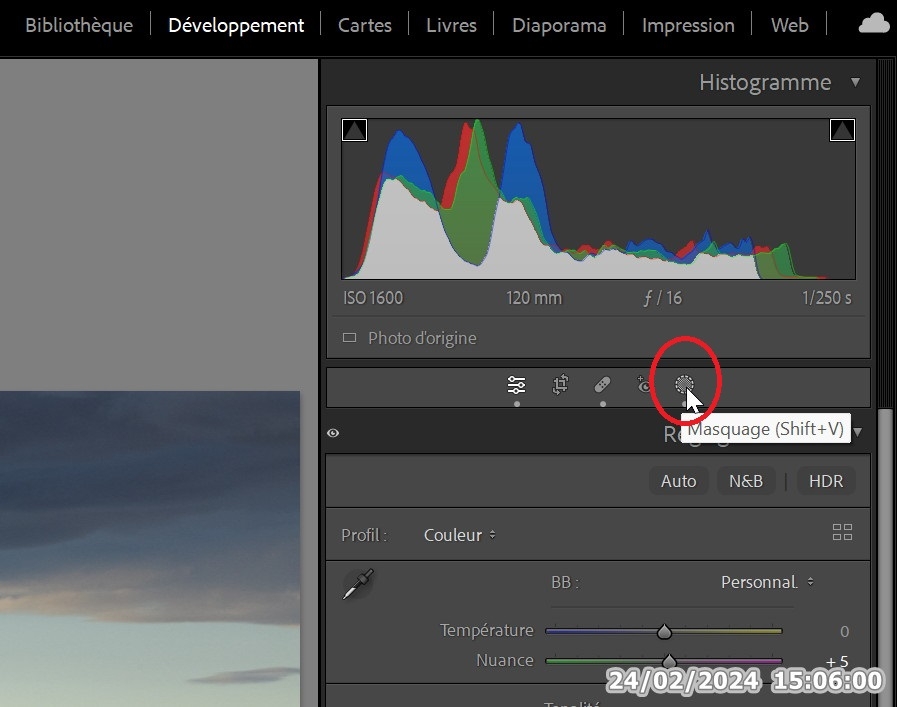Select the Crop overlay tool
Viewport: 897px width, 707px height.
coord(560,385)
